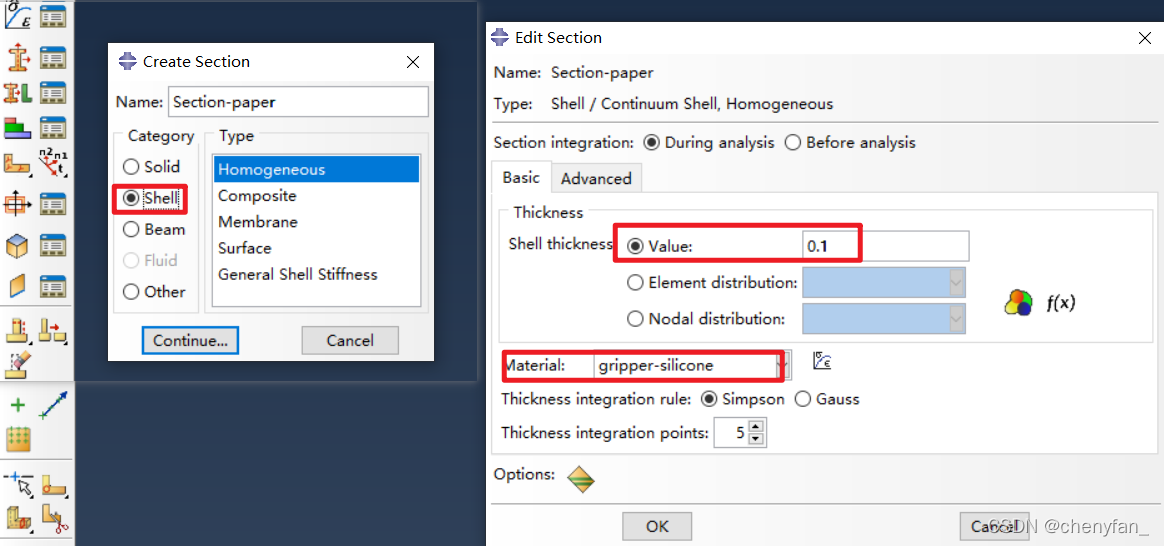Open the Create Composite Layup tool
This screenshot has width=1164, height=546.
pos(19,128)
